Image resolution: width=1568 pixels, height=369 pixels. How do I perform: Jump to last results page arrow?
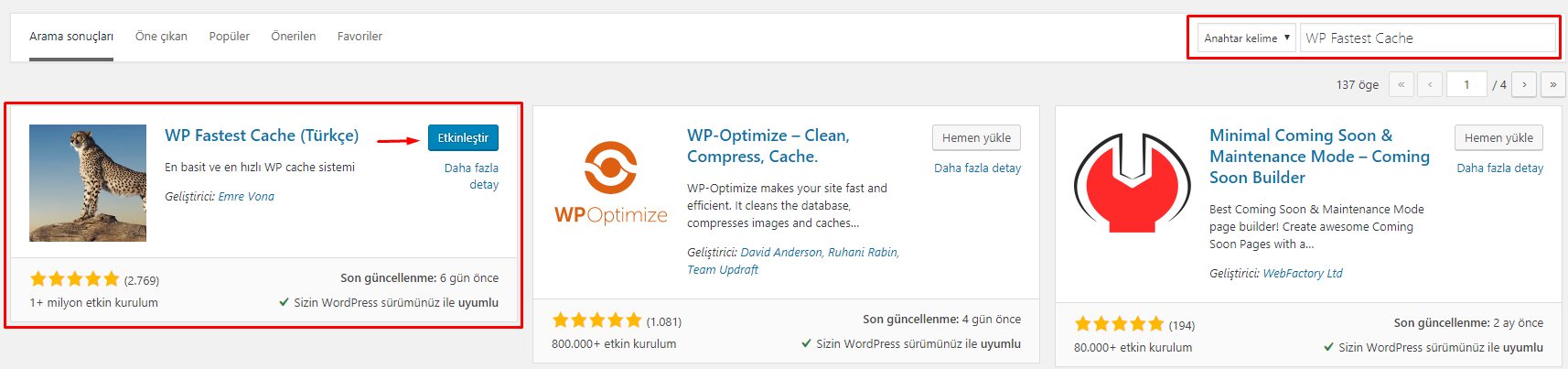(x=1553, y=84)
